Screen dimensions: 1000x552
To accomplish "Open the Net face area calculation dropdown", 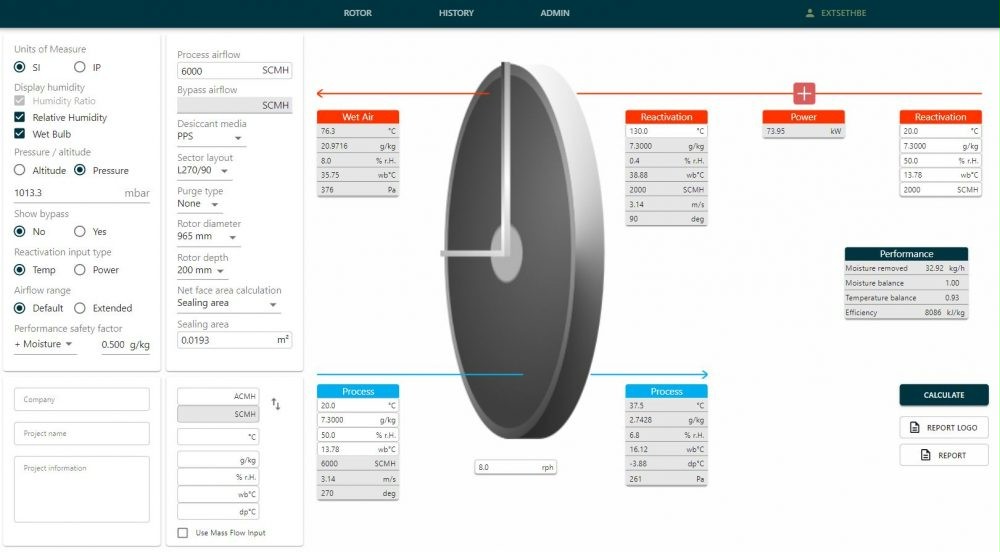I will coord(228,304).
